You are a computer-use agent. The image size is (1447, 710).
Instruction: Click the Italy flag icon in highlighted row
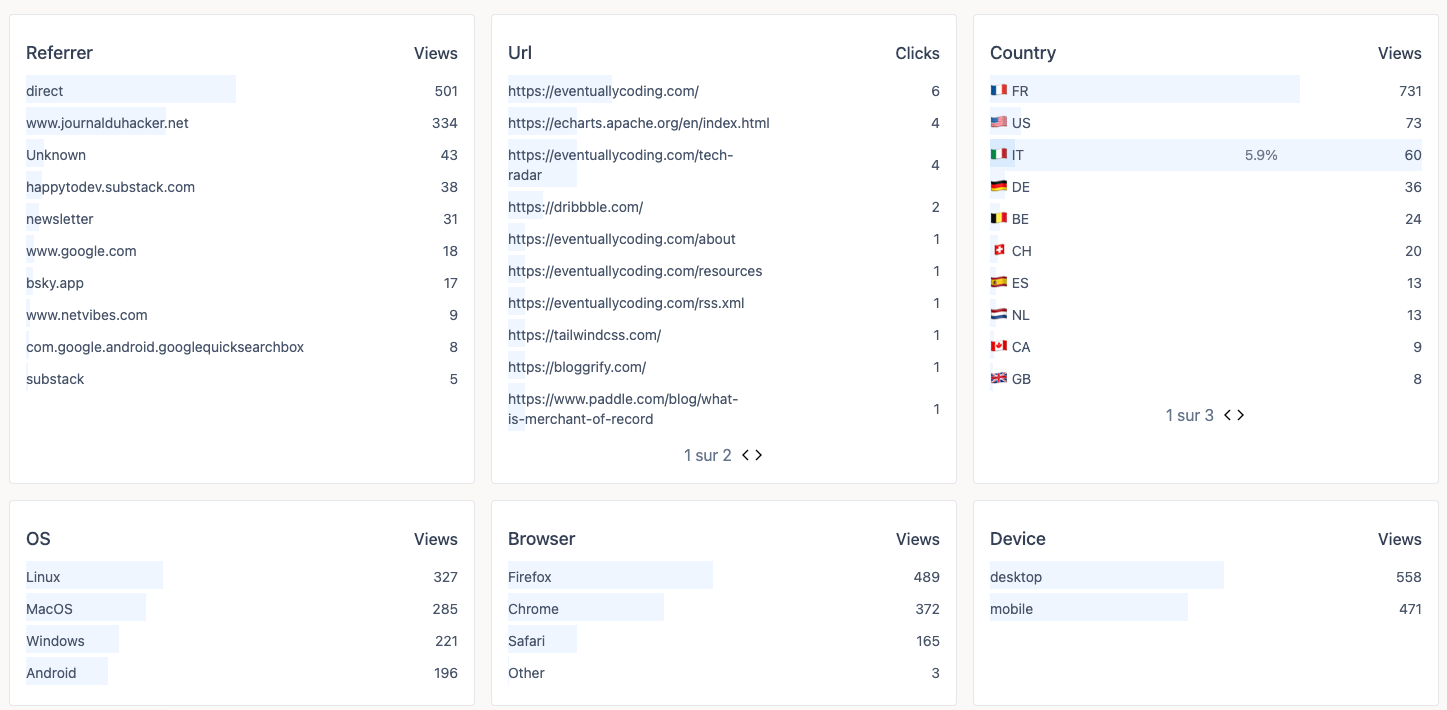tap(998, 154)
